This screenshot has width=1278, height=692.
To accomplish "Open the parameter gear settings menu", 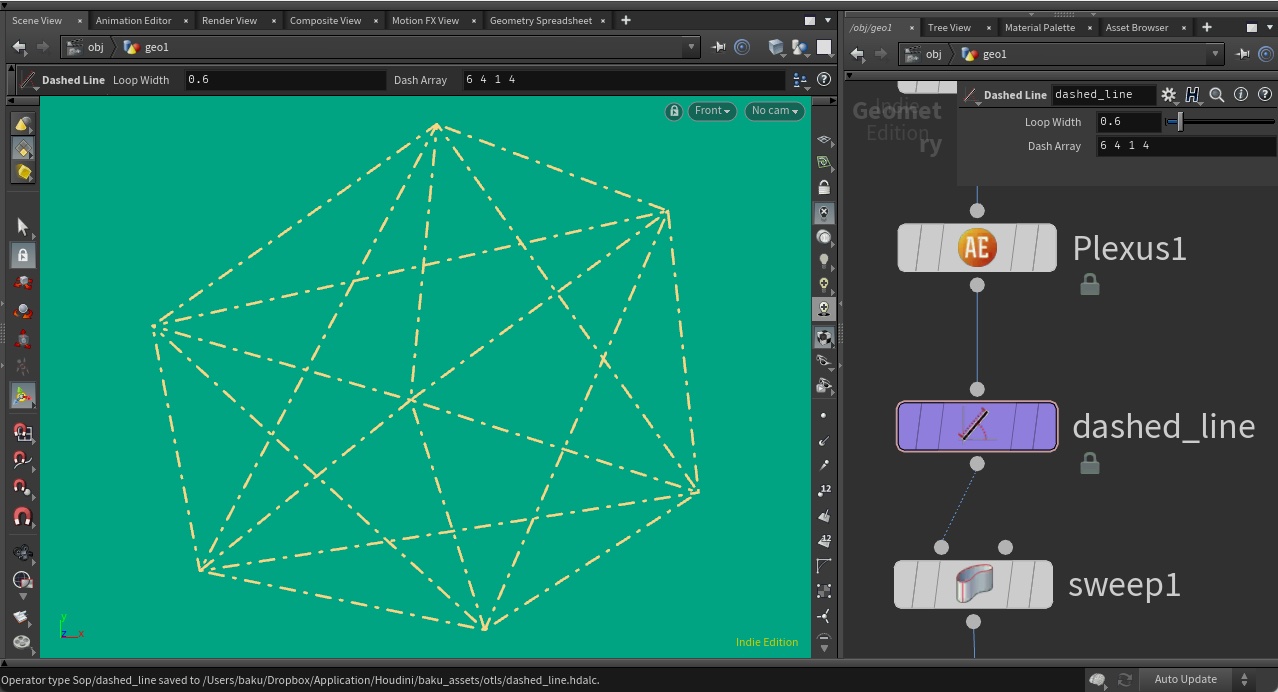I will pyautogui.click(x=1168, y=95).
